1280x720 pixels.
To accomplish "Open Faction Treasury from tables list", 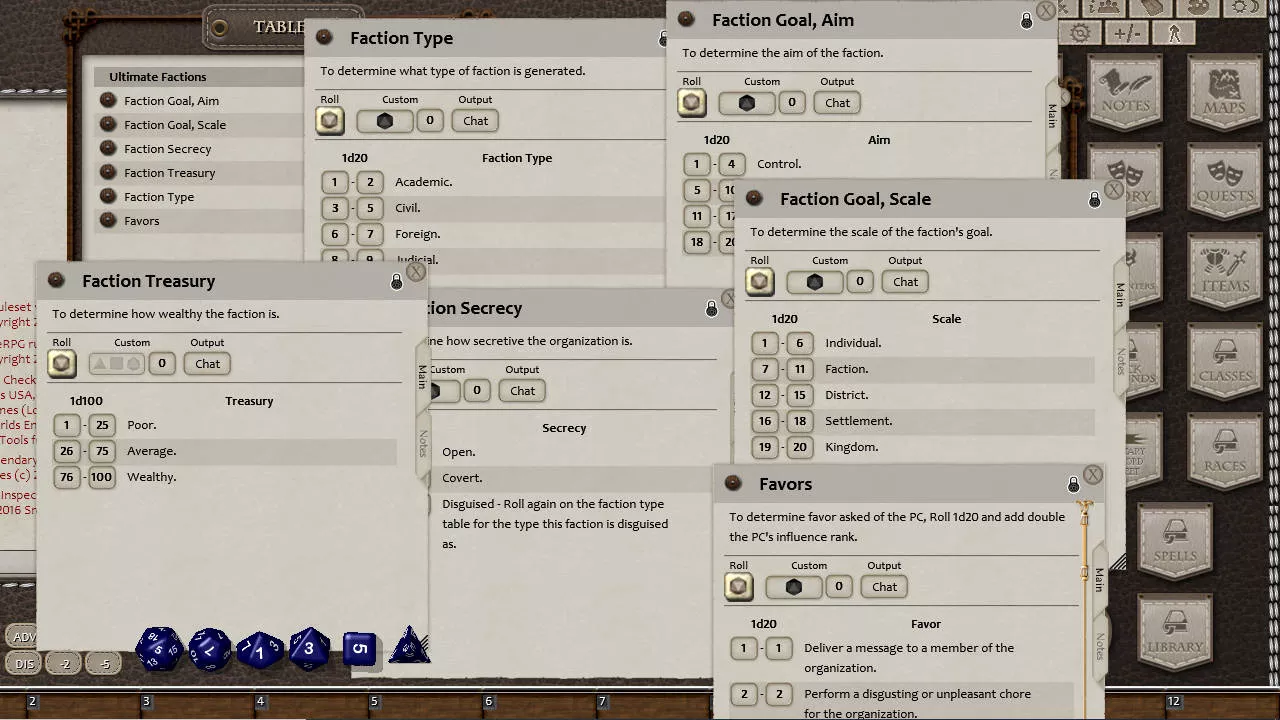I will click(x=169, y=173).
